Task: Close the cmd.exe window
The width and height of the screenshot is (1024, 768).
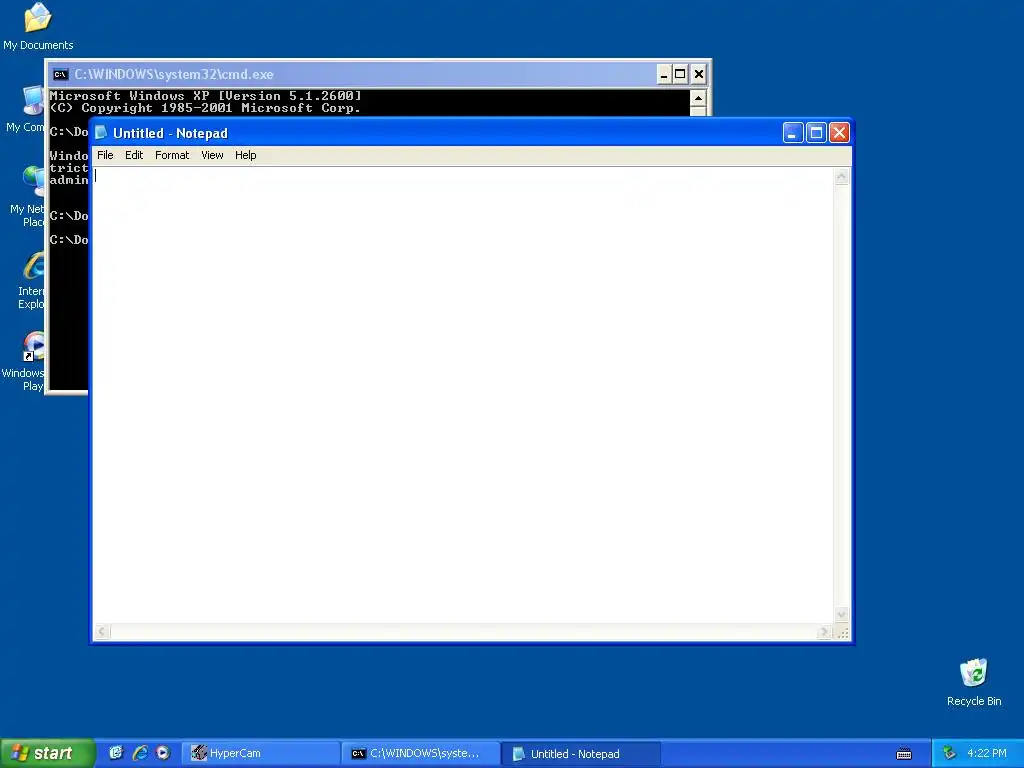Action: click(x=699, y=74)
